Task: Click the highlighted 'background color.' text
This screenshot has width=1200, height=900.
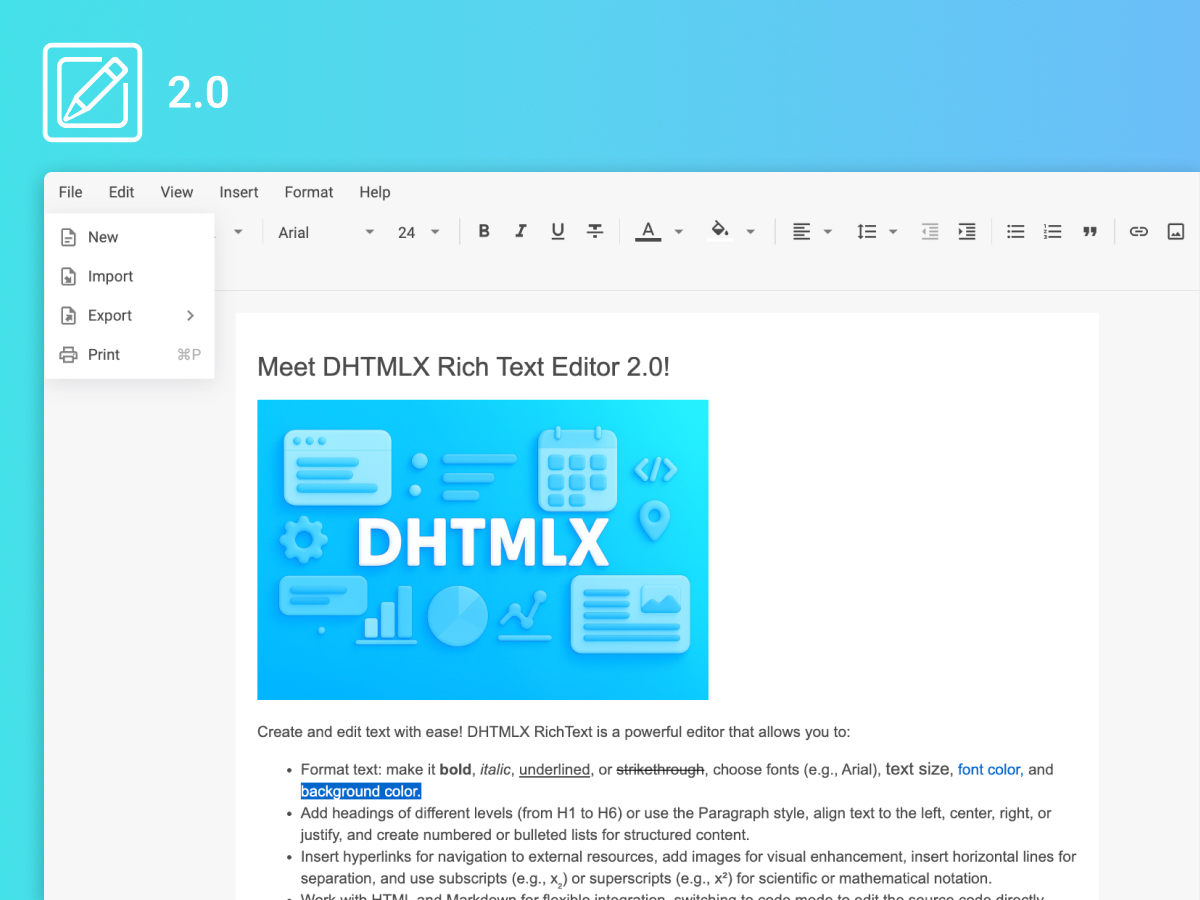Action: click(x=361, y=791)
